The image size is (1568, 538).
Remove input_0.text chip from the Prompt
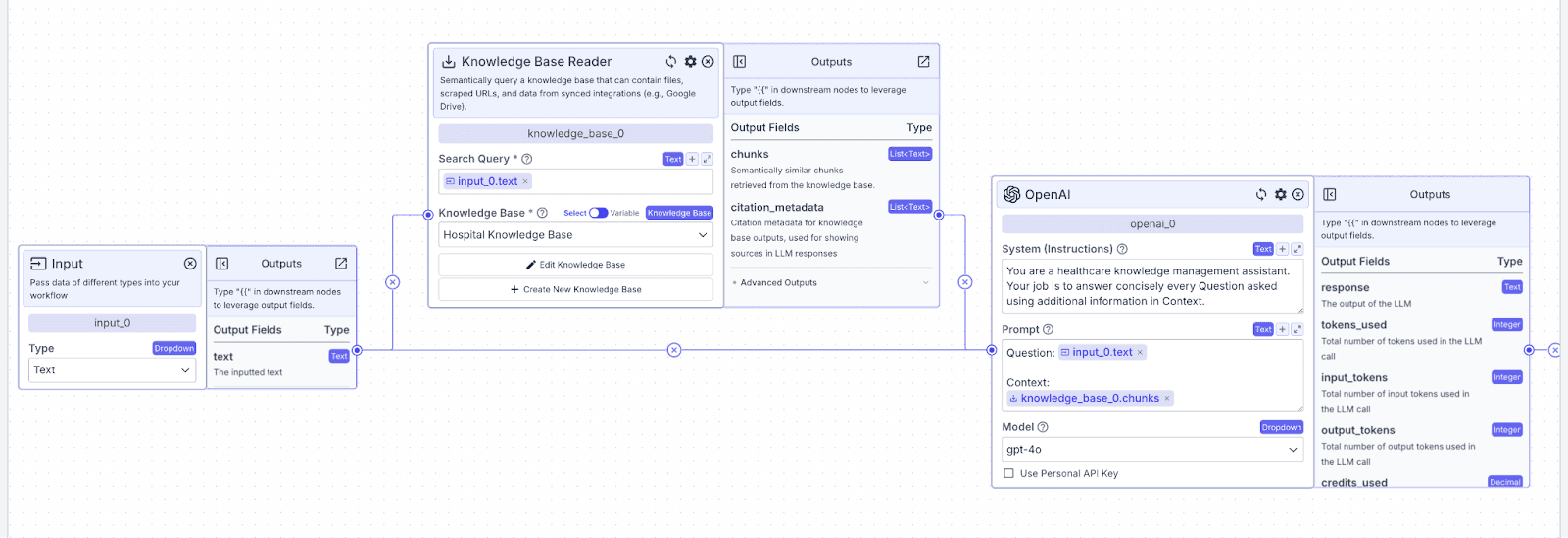tap(1140, 353)
